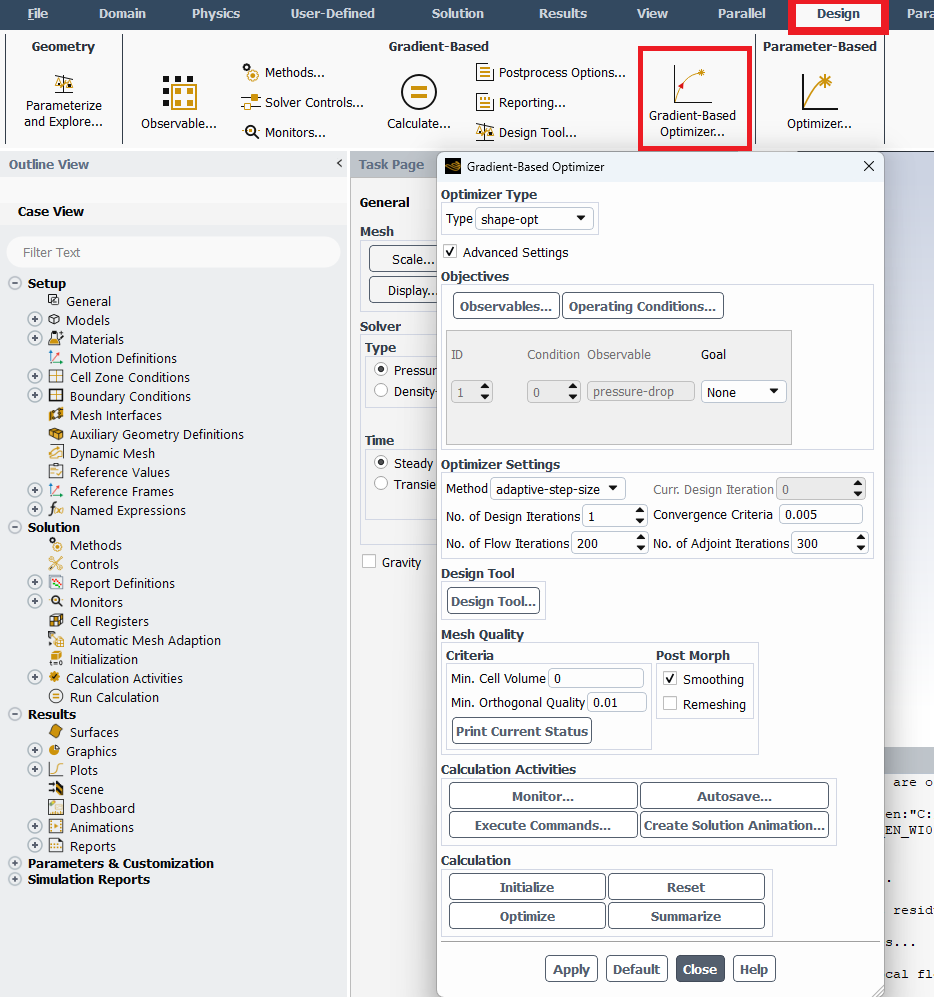
Task: Open the optimizer Type dropdown showing shape-opt
Action: pyautogui.click(x=534, y=218)
